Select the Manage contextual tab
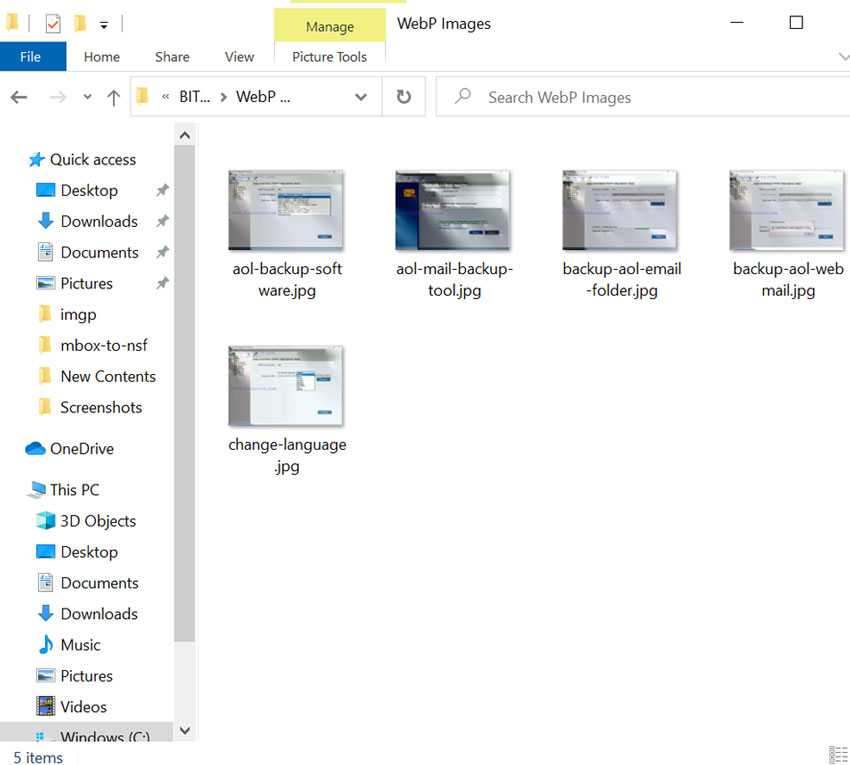This screenshot has height=765, width=850. tap(330, 26)
